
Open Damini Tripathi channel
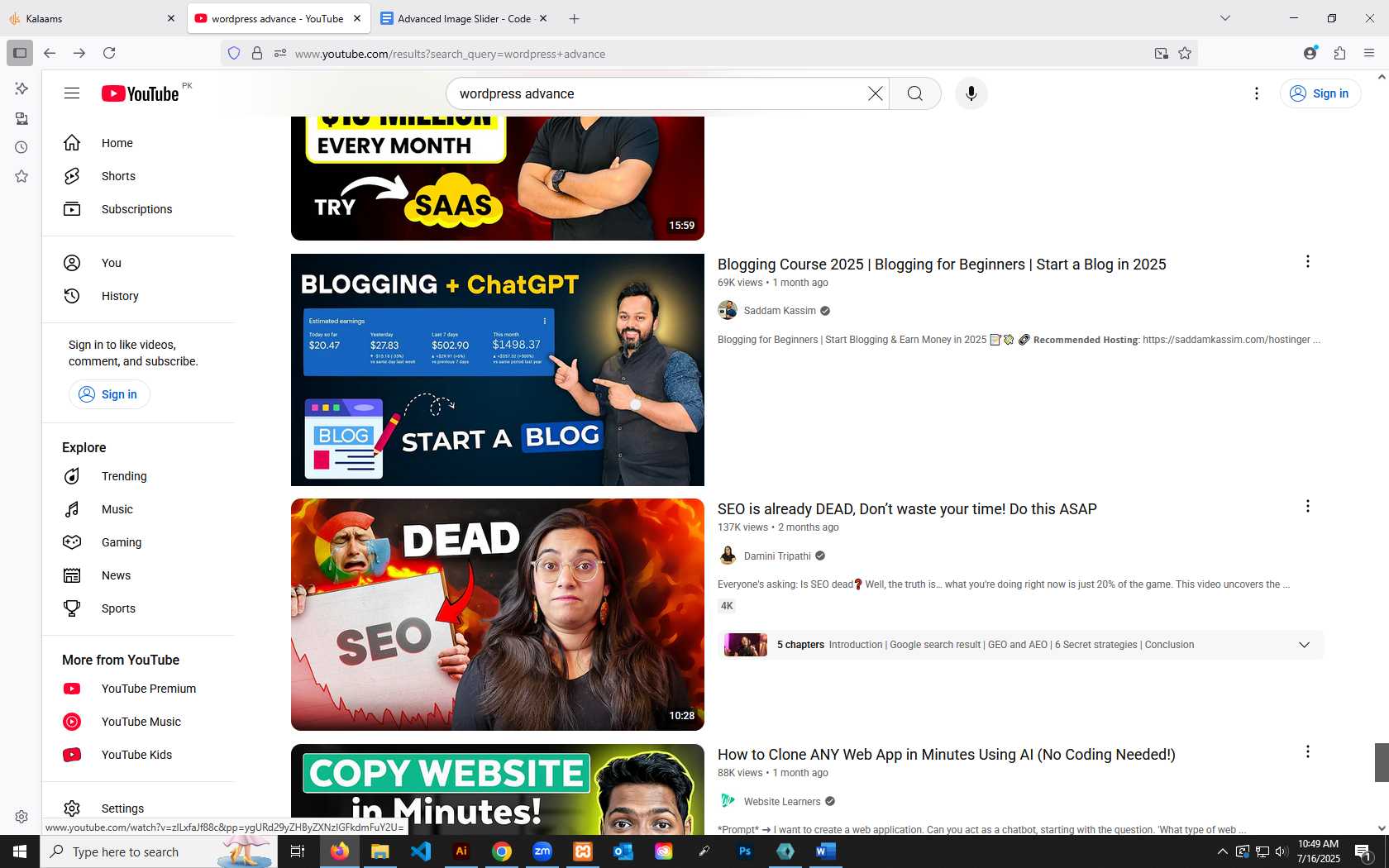tap(777, 556)
